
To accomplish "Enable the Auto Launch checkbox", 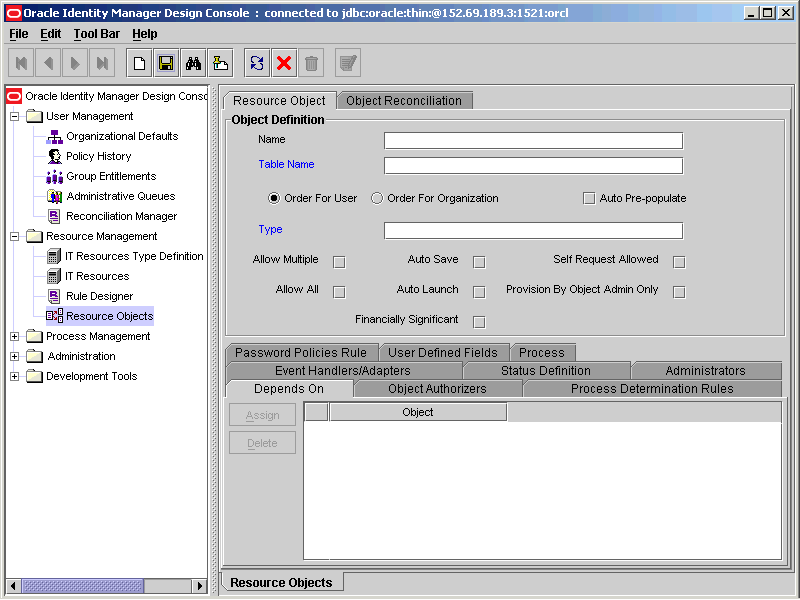I will click(x=479, y=292).
